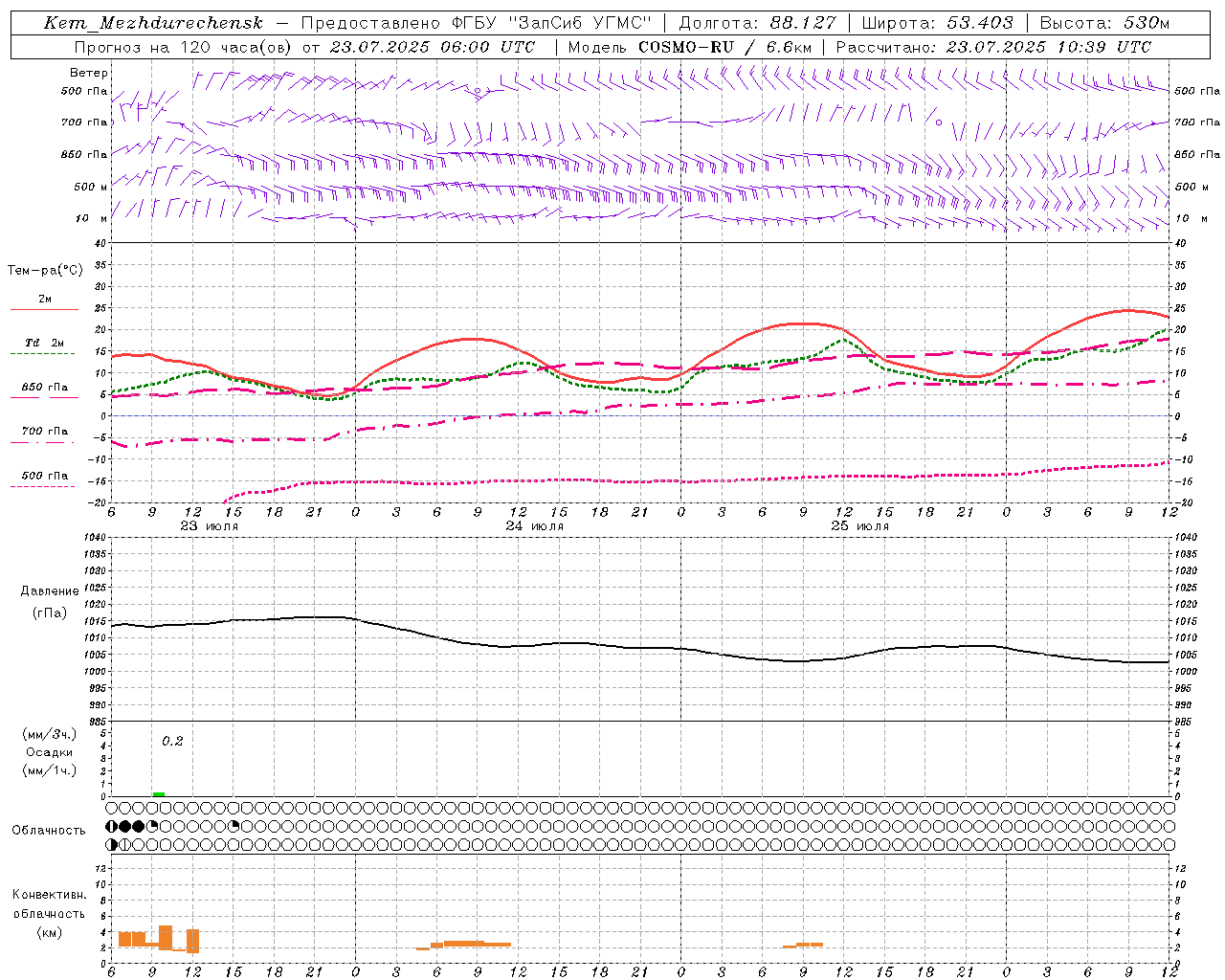This screenshot has width=1225, height=980.
Task: Click the Kem_Mezhdurechensk station title
Action: click(153, 23)
